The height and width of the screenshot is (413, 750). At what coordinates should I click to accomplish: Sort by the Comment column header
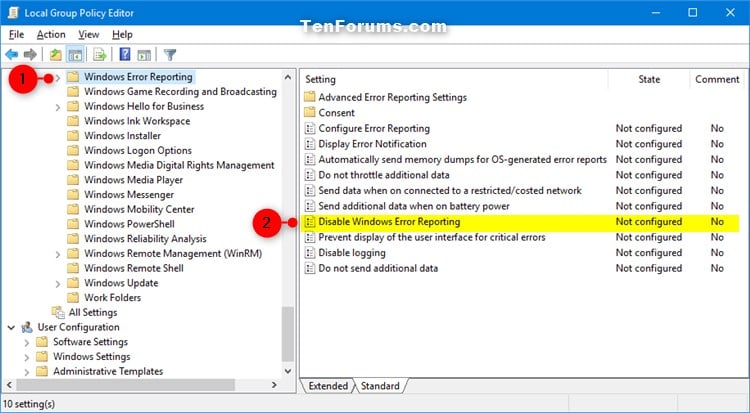(717, 79)
